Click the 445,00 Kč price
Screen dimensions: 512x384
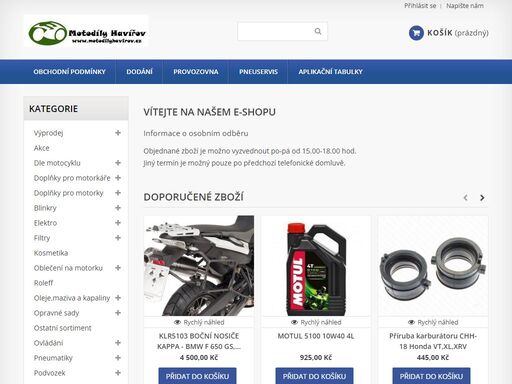pos(433,358)
